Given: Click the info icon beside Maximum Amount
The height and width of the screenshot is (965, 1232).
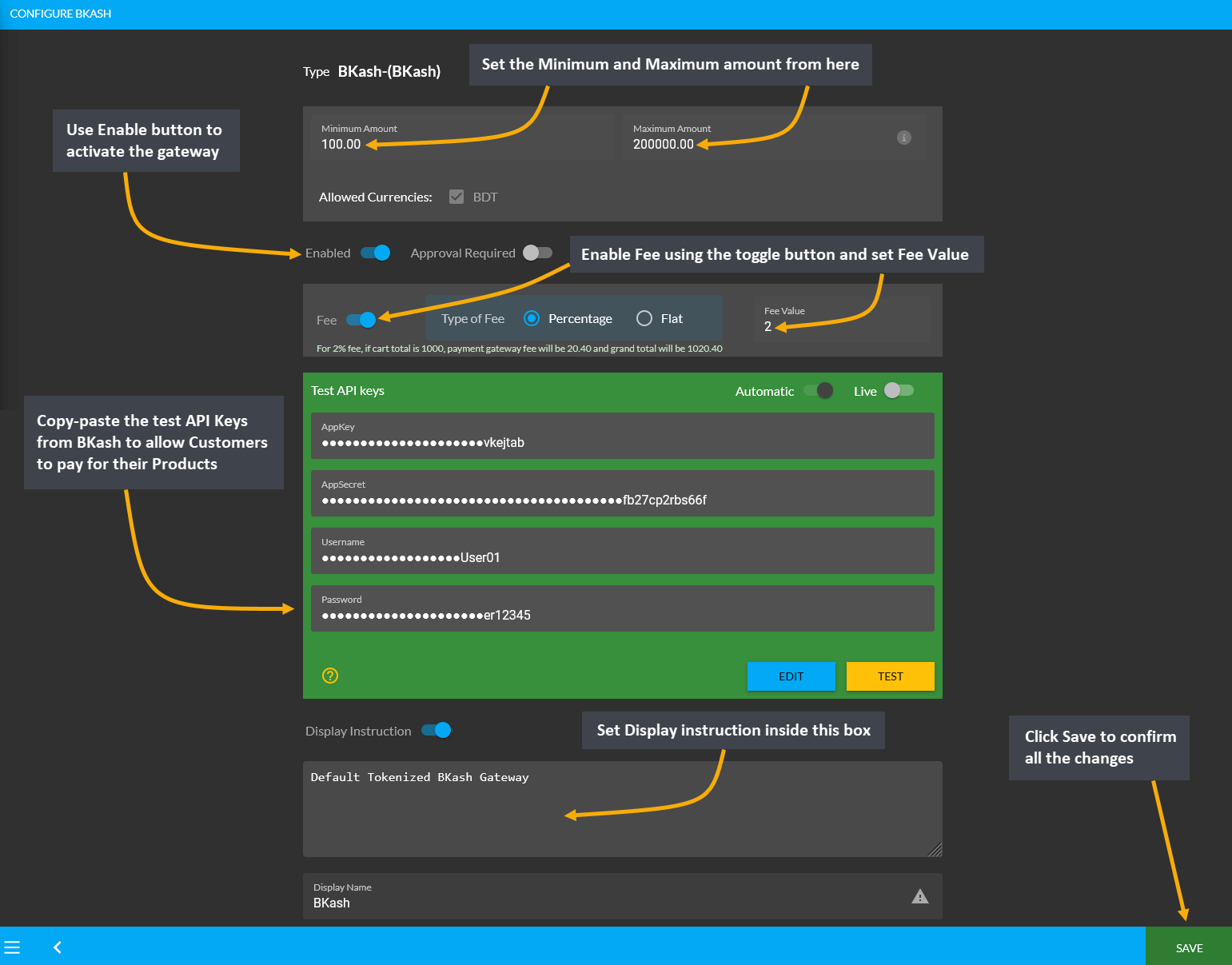Looking at the screenshot, I should [x=904, y=138].
